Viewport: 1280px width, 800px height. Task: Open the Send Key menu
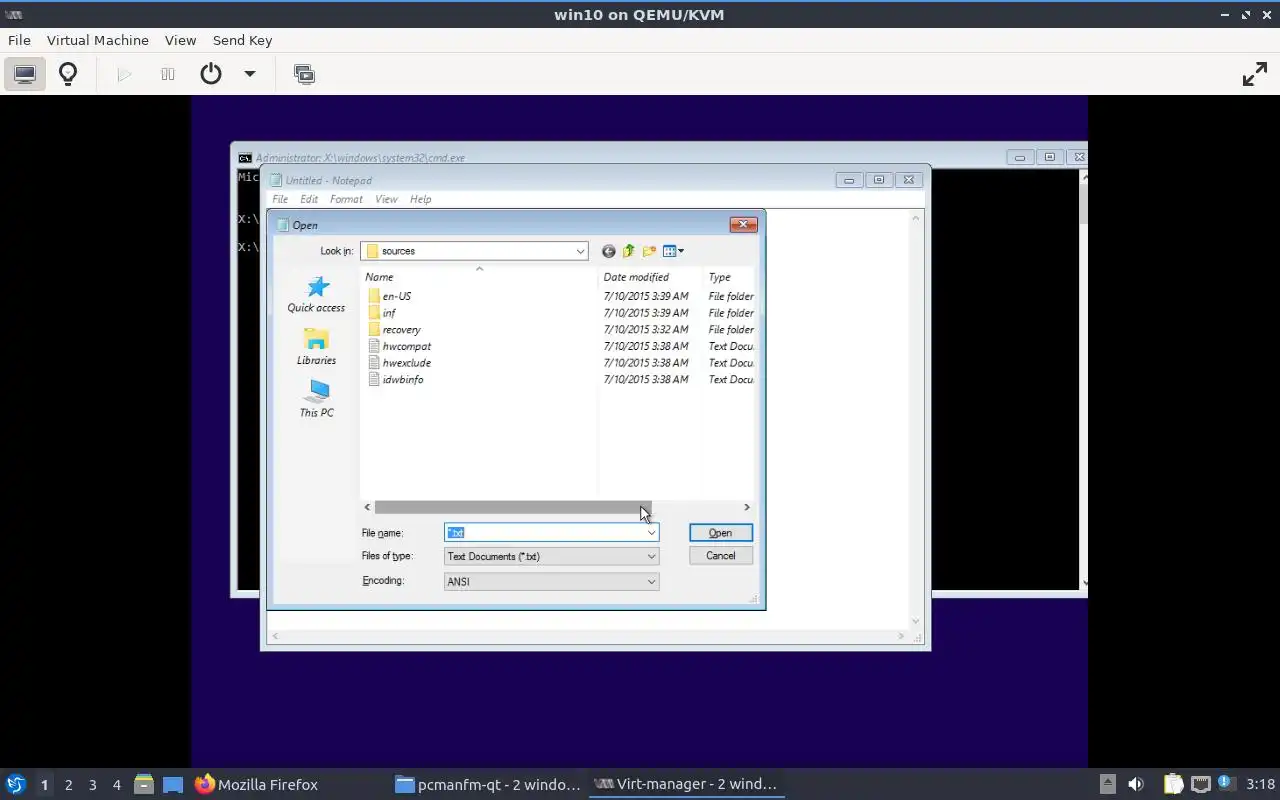pyautogui.click(x=242, y=40)
